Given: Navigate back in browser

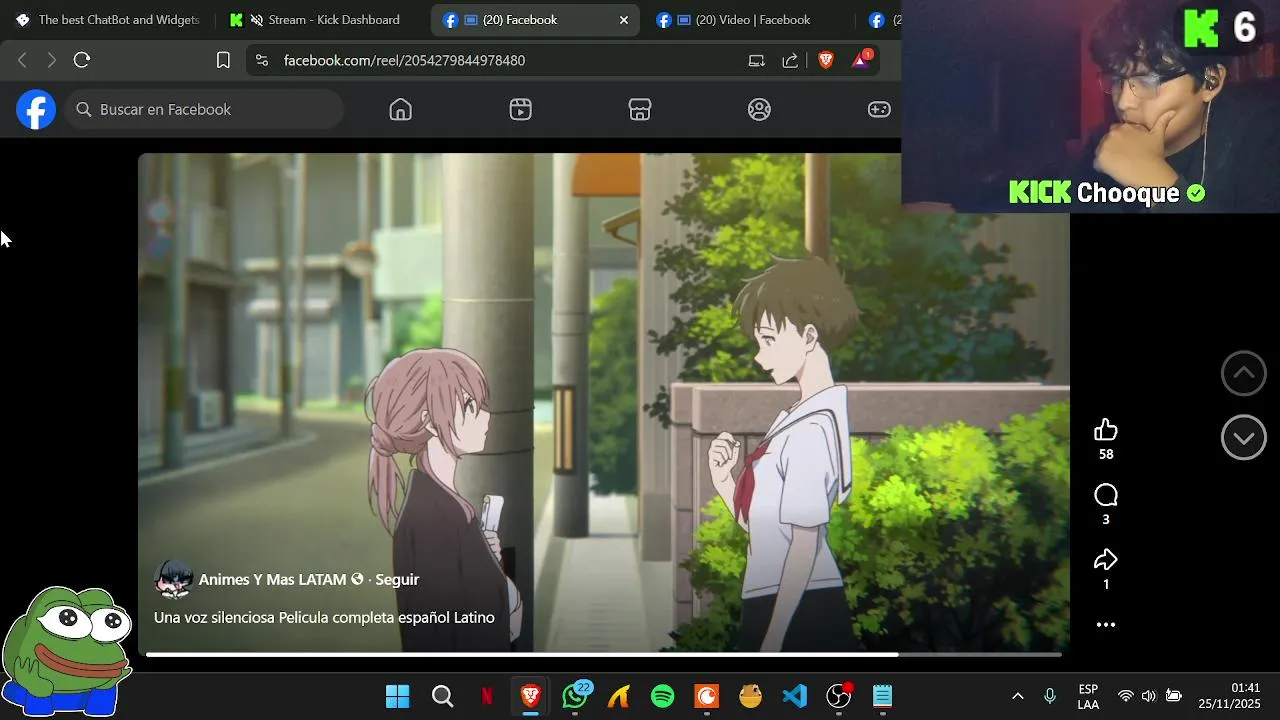Looking at the screenshot, I should pyautogui.click(x=22, y=60).
